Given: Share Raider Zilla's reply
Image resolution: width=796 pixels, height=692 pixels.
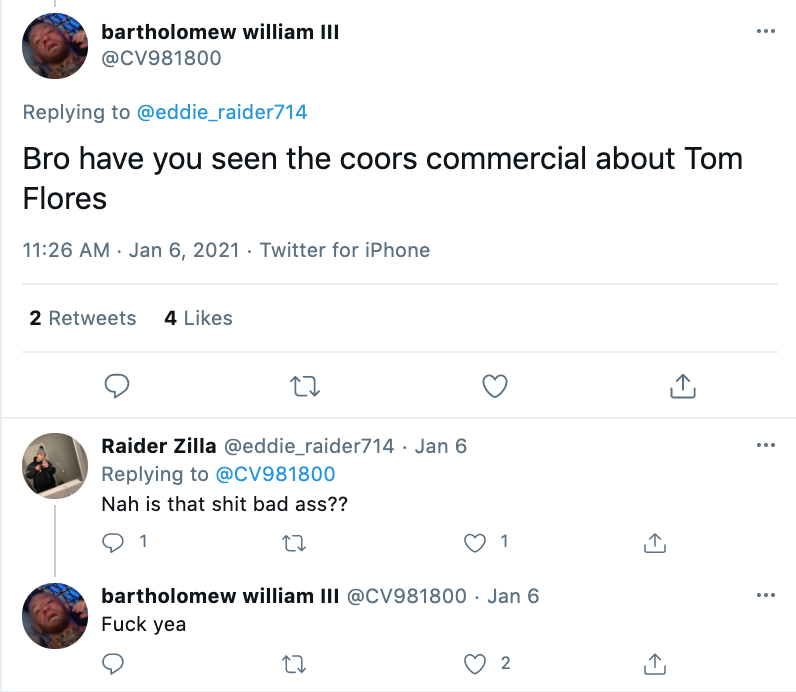Looking at the screenshot, I should click(x=654, y=542).
